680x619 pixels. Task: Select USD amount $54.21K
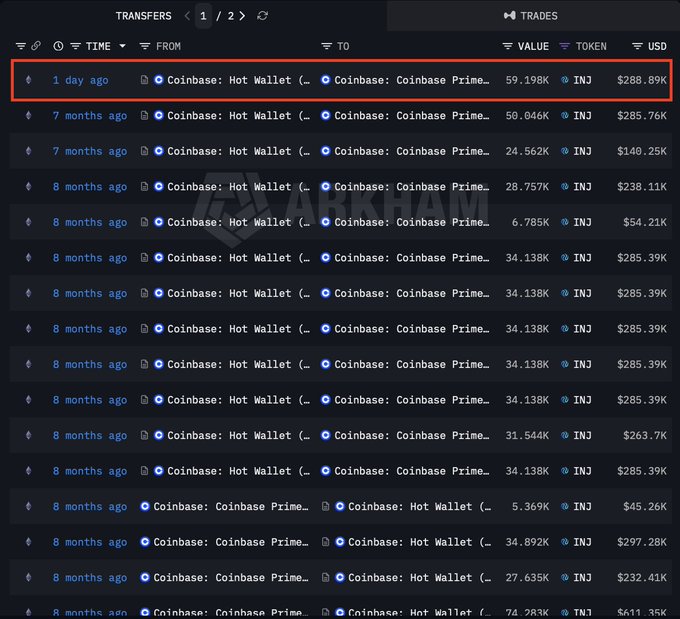click(x=645, y=223)
